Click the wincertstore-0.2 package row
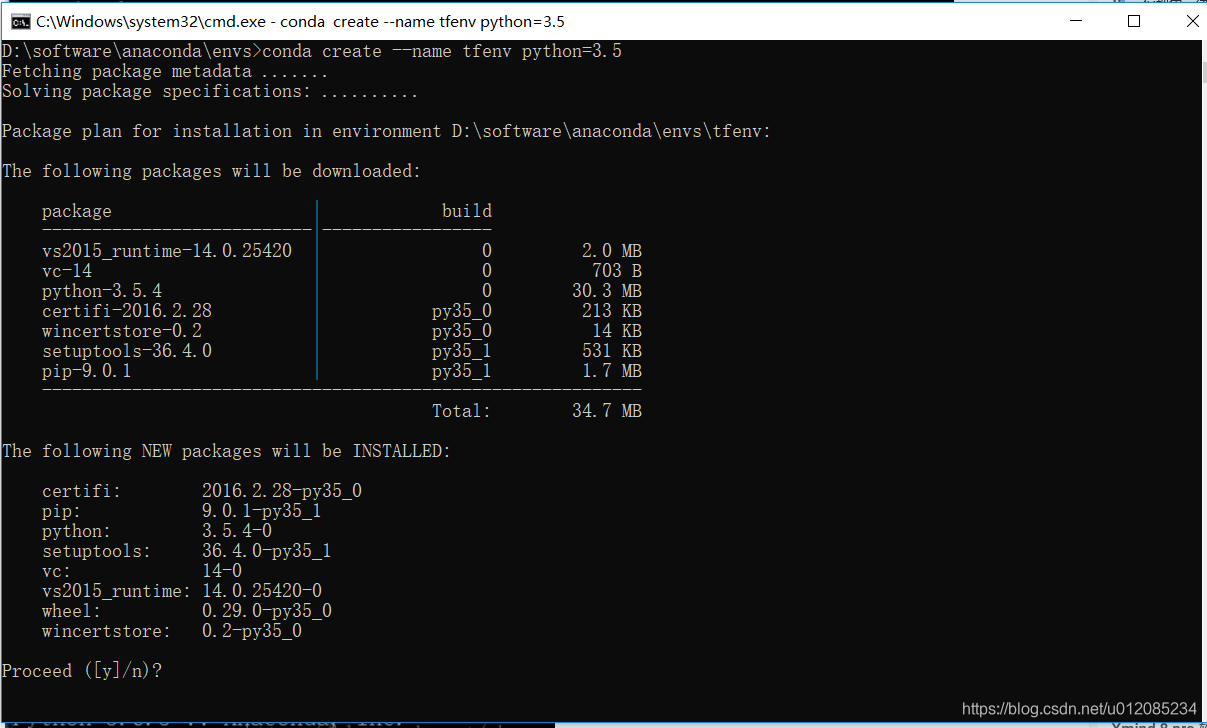This screenshot has width=1207, height=728. coord(122,330)
